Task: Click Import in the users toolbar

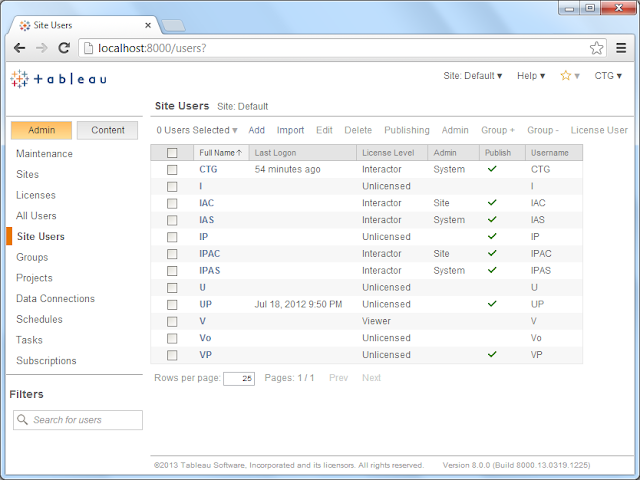Action: pos(290,130)
